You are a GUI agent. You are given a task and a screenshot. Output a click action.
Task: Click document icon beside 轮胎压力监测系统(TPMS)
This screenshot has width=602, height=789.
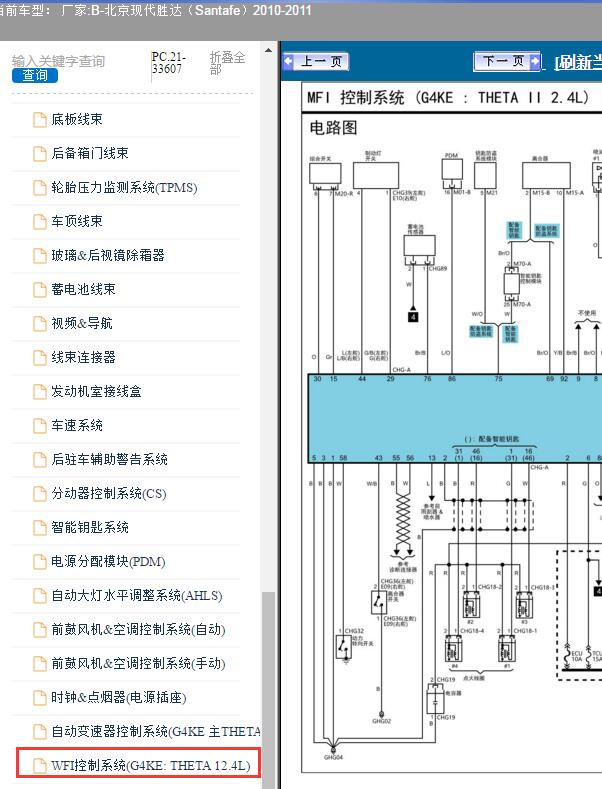click(x=40, y=188)
